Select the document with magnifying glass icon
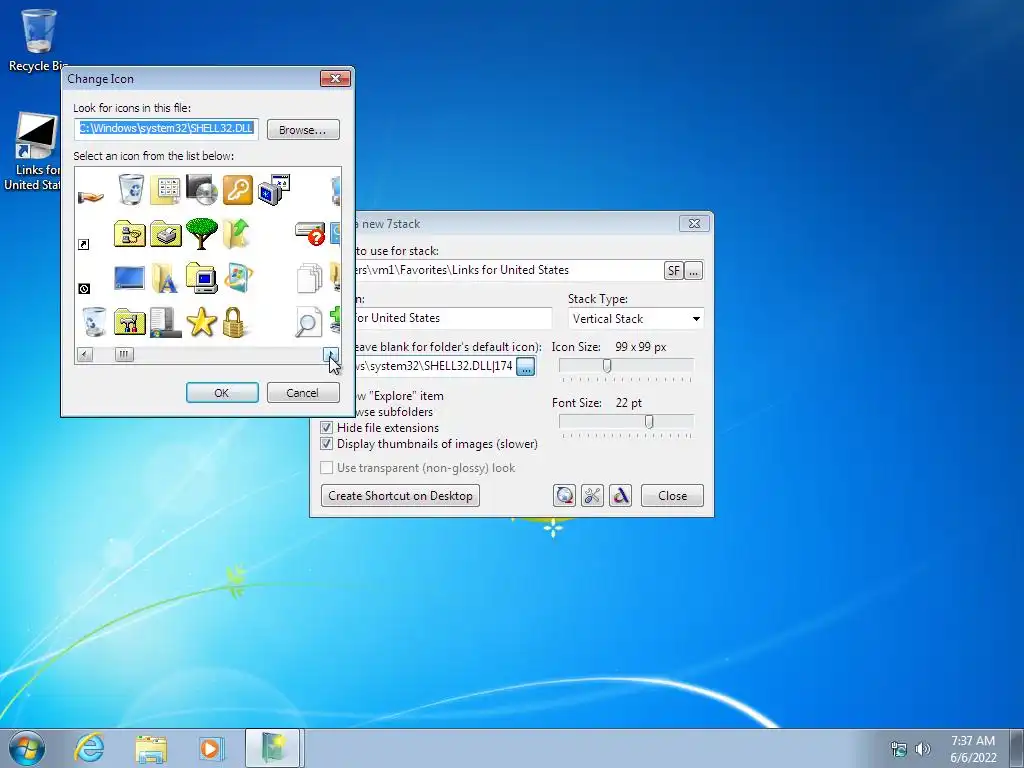The image size is (1024, 768). click(308, 322)
